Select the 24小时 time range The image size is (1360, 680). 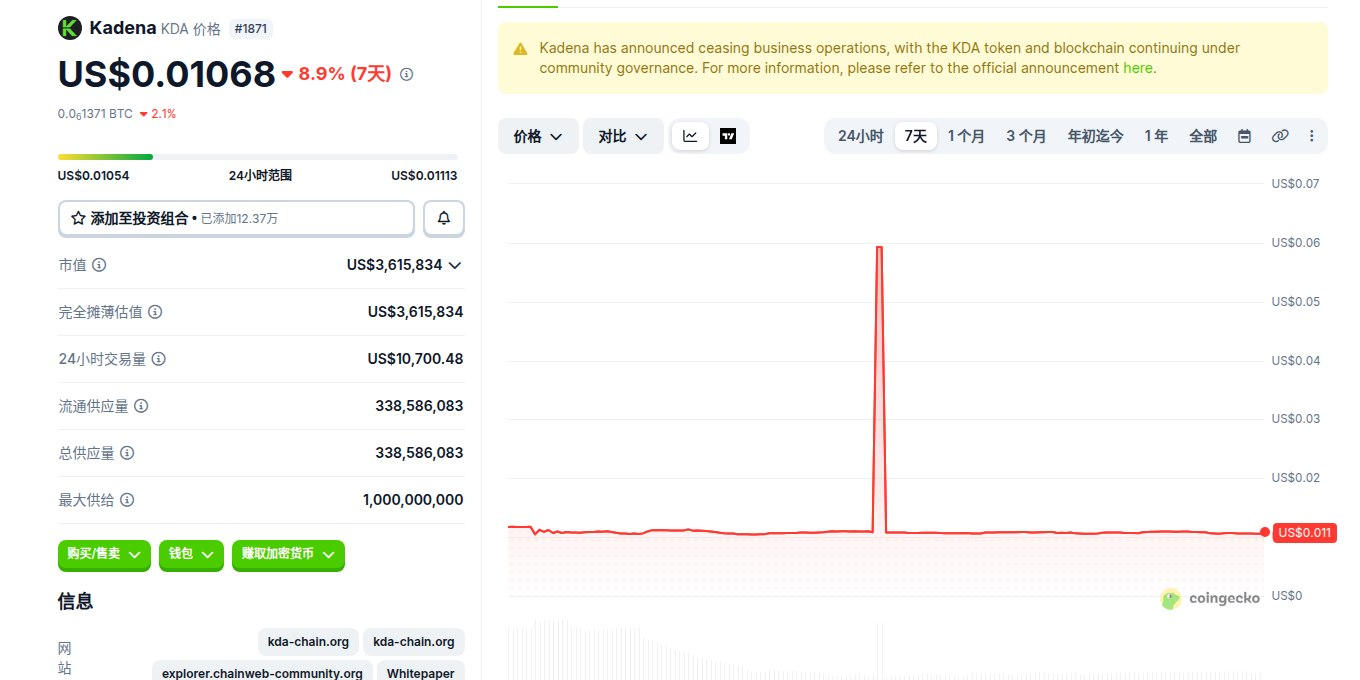pyautogui.click(x=860, y=136)
